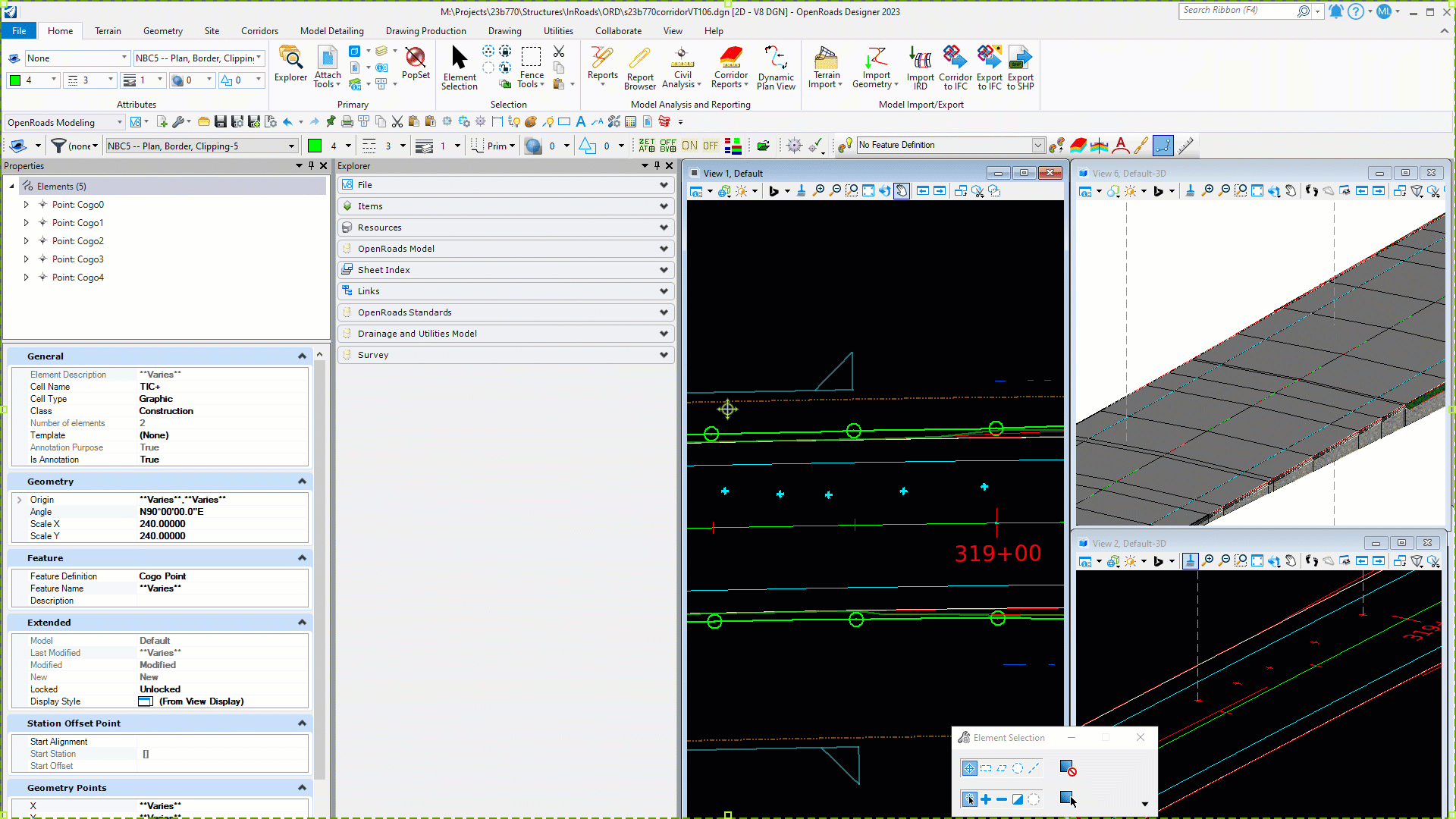Viewport: 1456px width, 819px height.
Task: Select Block selection method in Element Selection dialog
Action: (986, 768)
